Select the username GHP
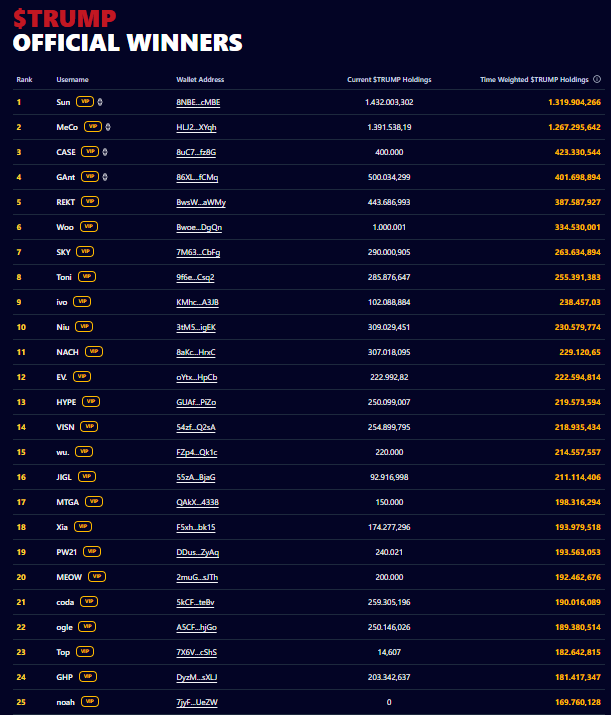611x715 pixels. [64, 677]
